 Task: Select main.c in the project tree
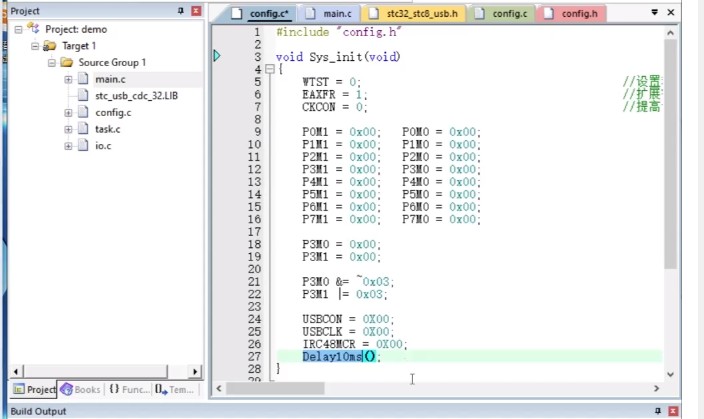[x=110, y=79]
